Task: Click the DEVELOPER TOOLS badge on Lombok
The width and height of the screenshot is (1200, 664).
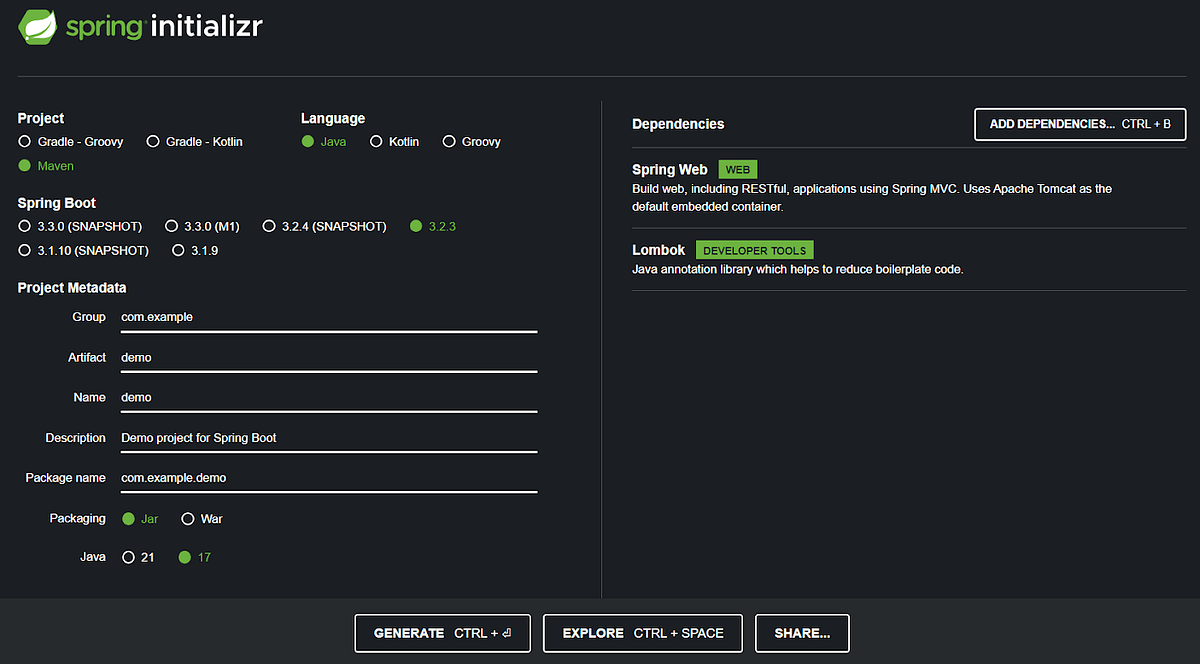Action: (754, 249)
